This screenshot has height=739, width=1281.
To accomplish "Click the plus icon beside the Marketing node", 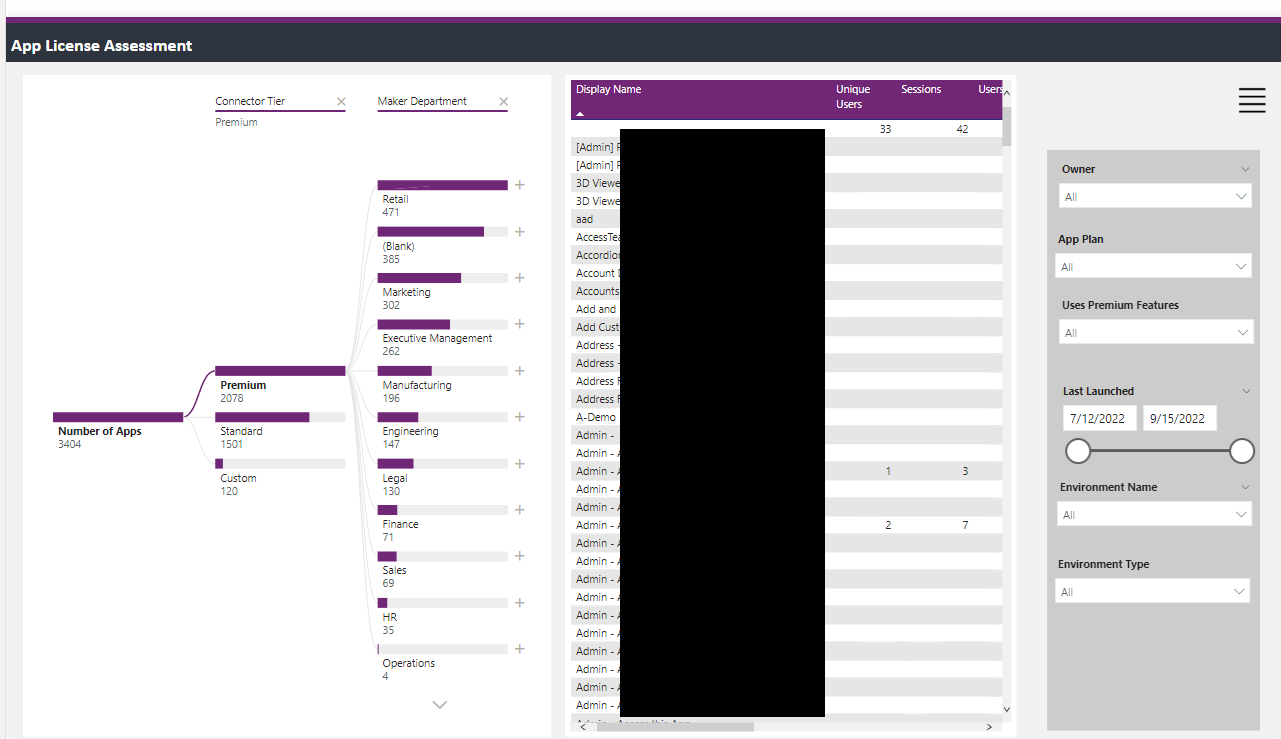I will [x=519, y=277].
